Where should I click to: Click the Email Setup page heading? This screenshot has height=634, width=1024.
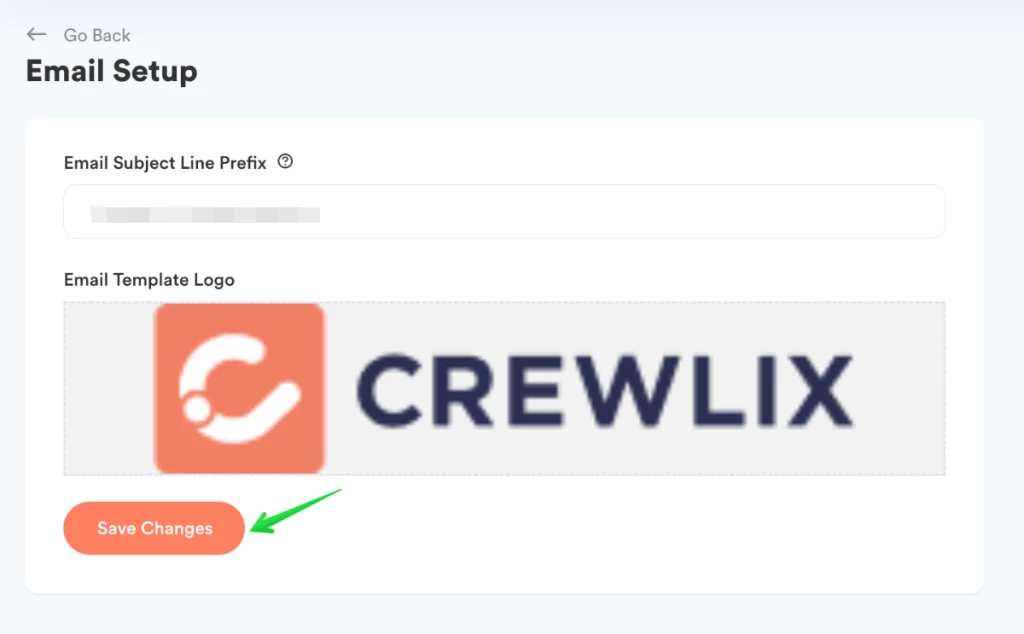pos(112,71)
